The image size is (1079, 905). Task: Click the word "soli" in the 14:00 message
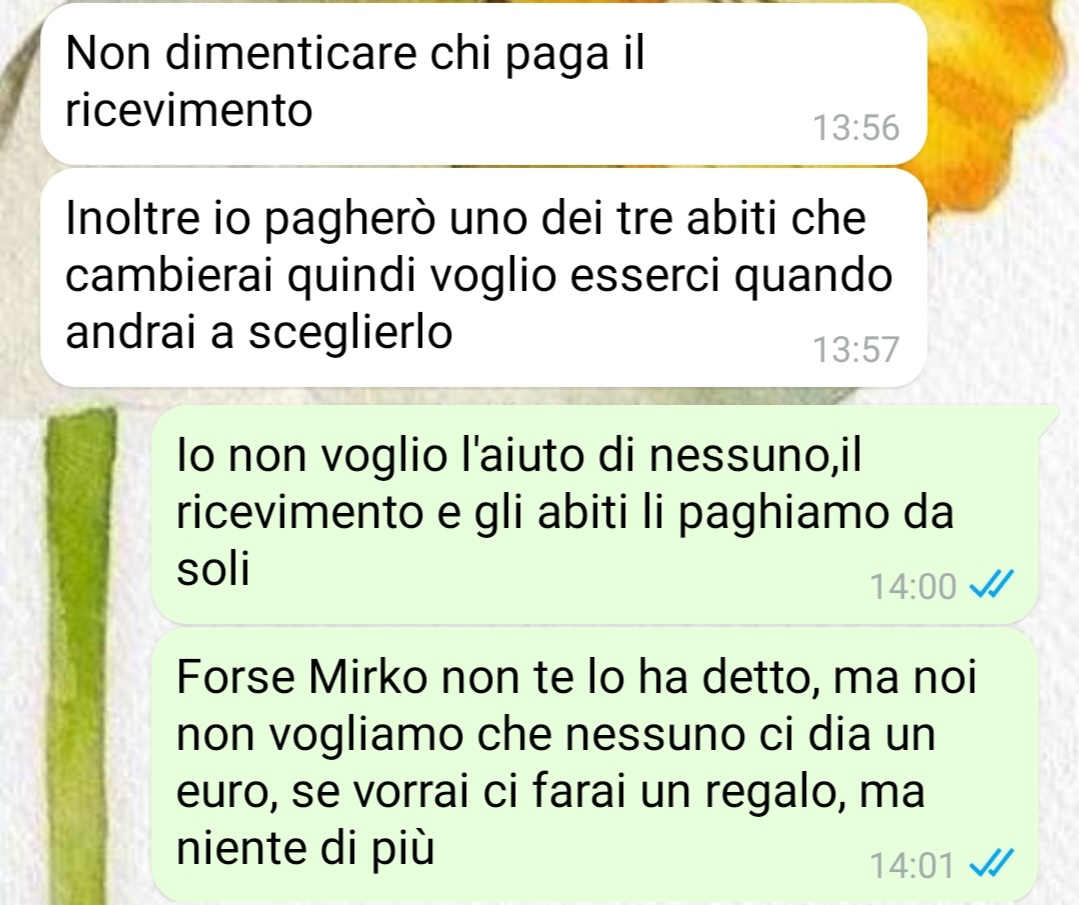(213, 570)
